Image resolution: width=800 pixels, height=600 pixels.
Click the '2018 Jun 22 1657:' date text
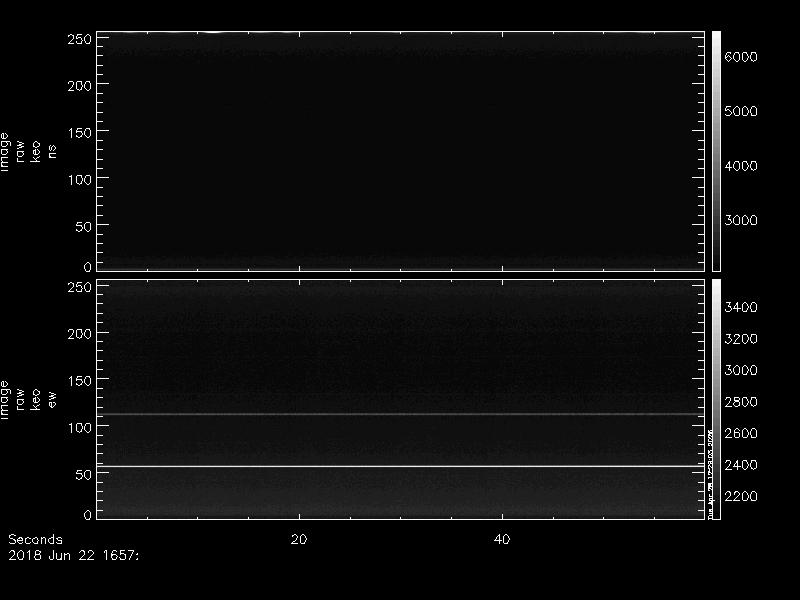pos(73,556)
